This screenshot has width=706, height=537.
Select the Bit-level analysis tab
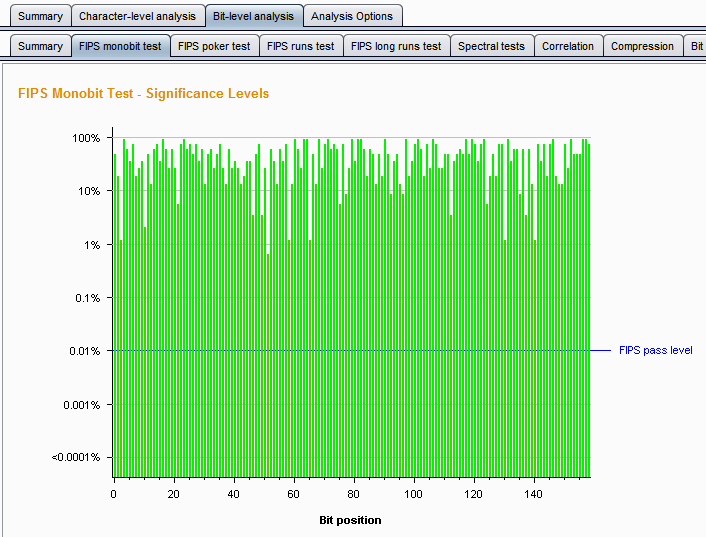tap(253, 16)
